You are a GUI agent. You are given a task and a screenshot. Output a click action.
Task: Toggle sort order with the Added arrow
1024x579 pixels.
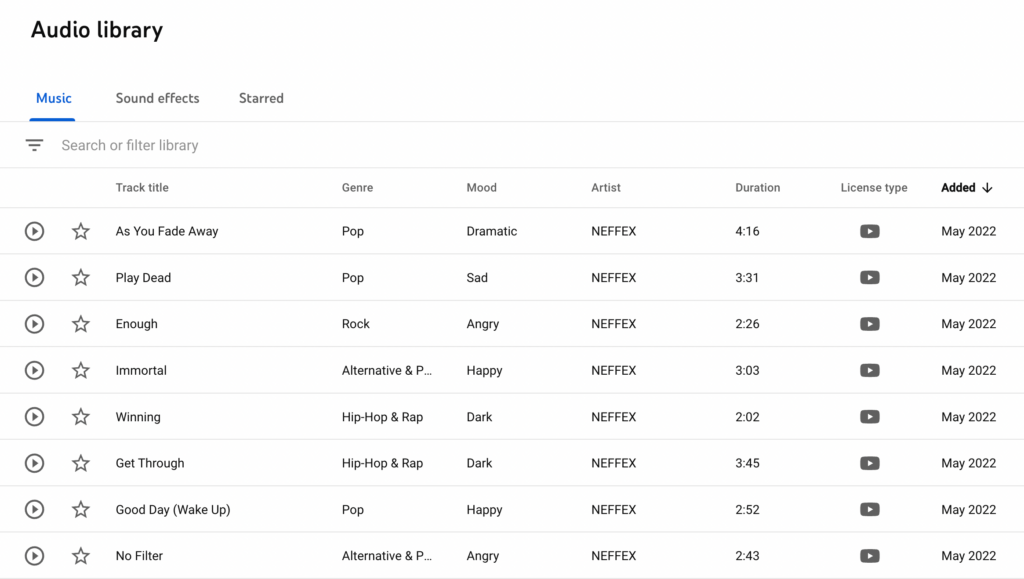pyautogui.click(x=987, y=187)
